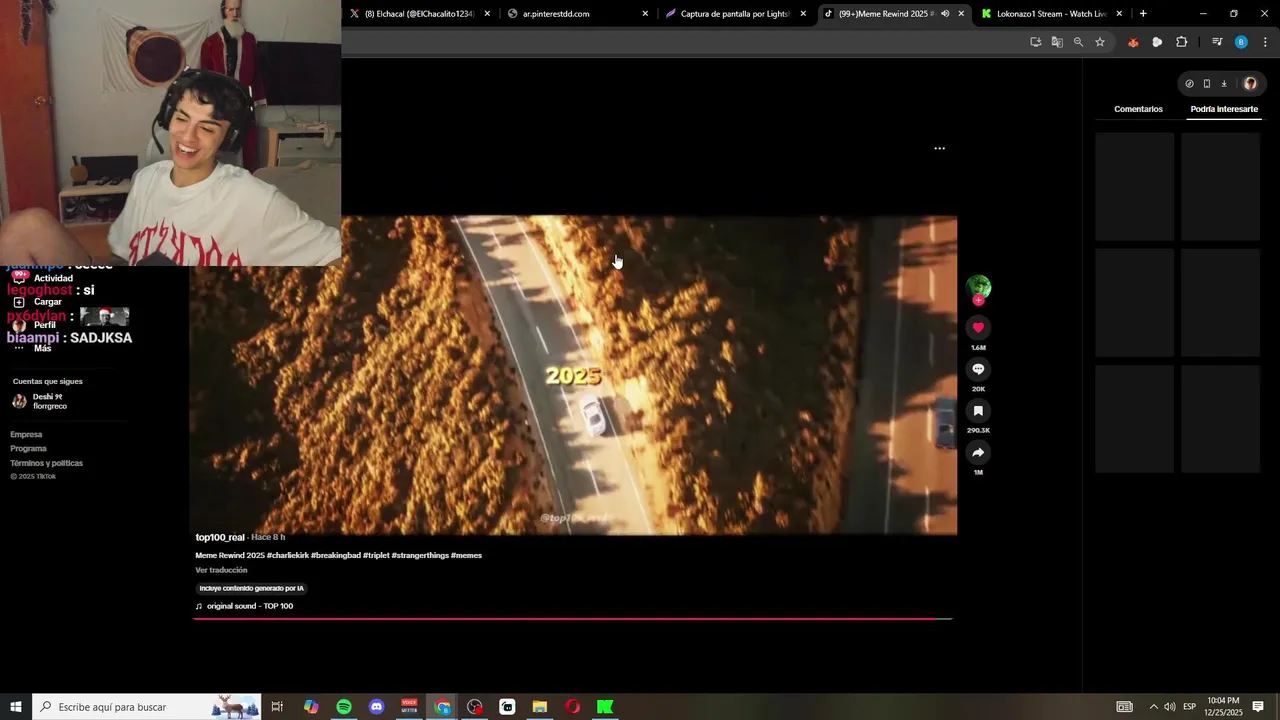The image size is (1280, 720).
Task: Open Chrome's three-dot menu
Action: pos(1265,42)
